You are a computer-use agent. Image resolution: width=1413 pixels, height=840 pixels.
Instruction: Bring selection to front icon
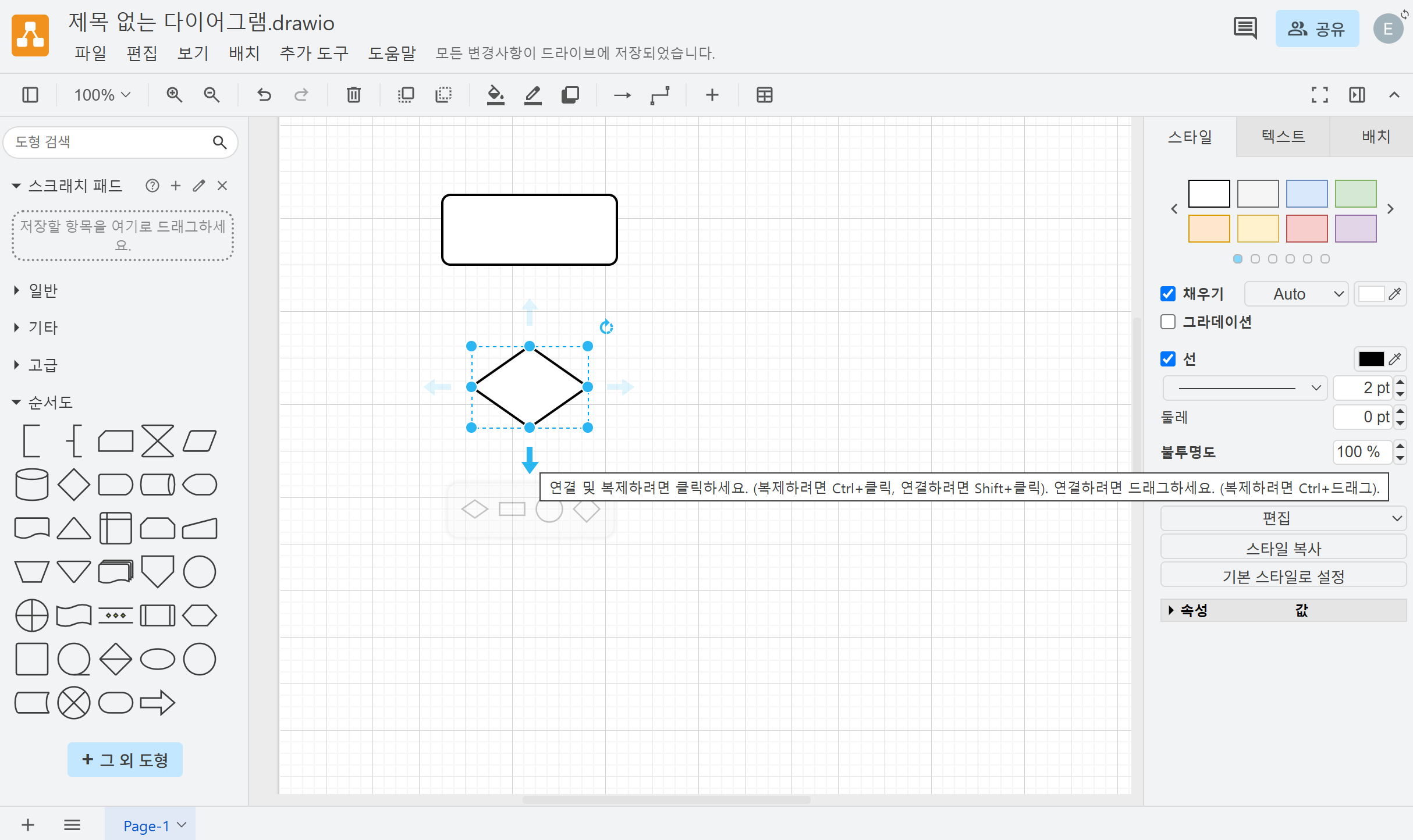pos(406,95)
